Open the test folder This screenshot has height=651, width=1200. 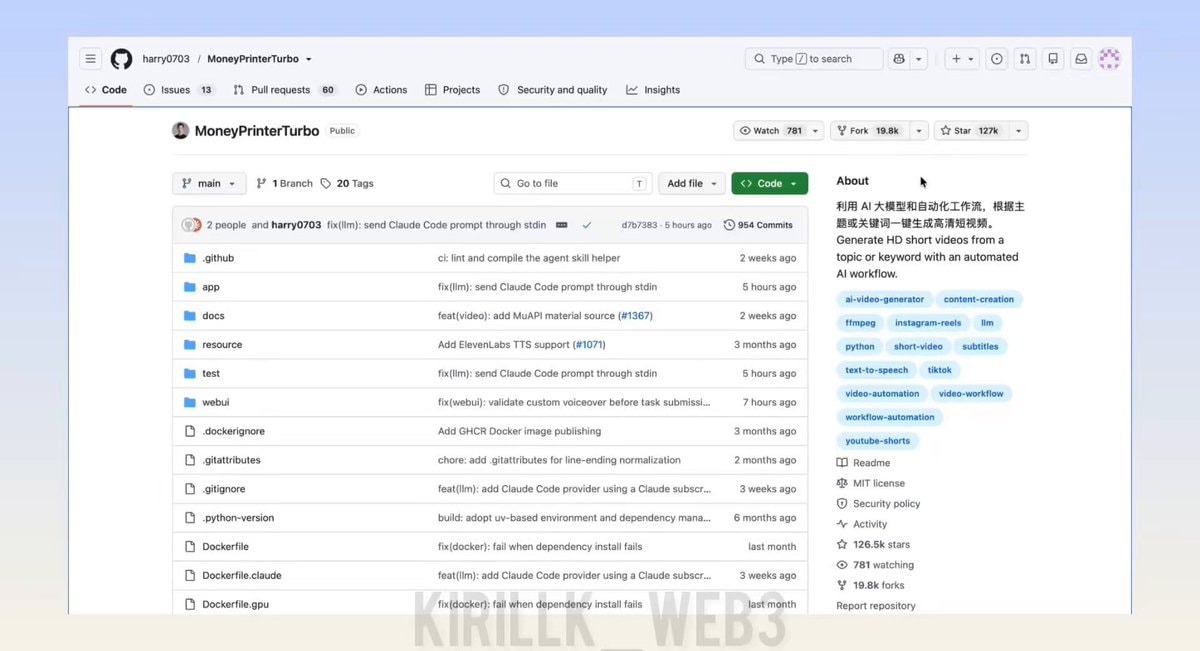211,374
